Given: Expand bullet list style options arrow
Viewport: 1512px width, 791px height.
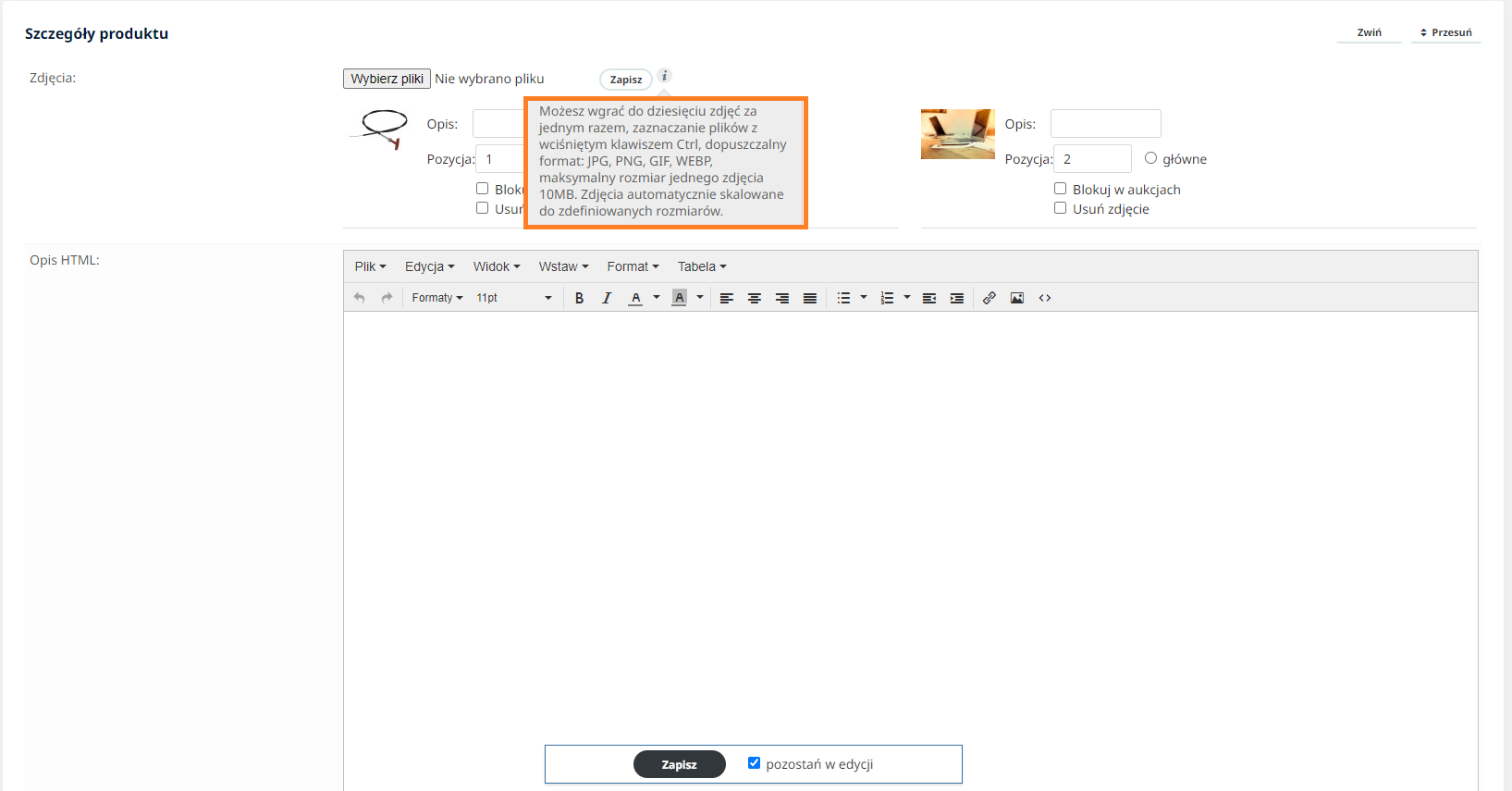Looking at the screenshot, I should 864,297.
